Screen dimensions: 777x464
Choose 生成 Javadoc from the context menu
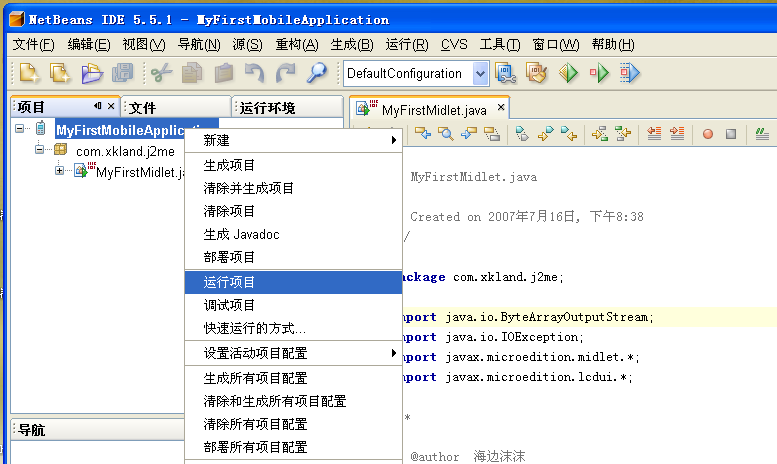tap(293, 234)
